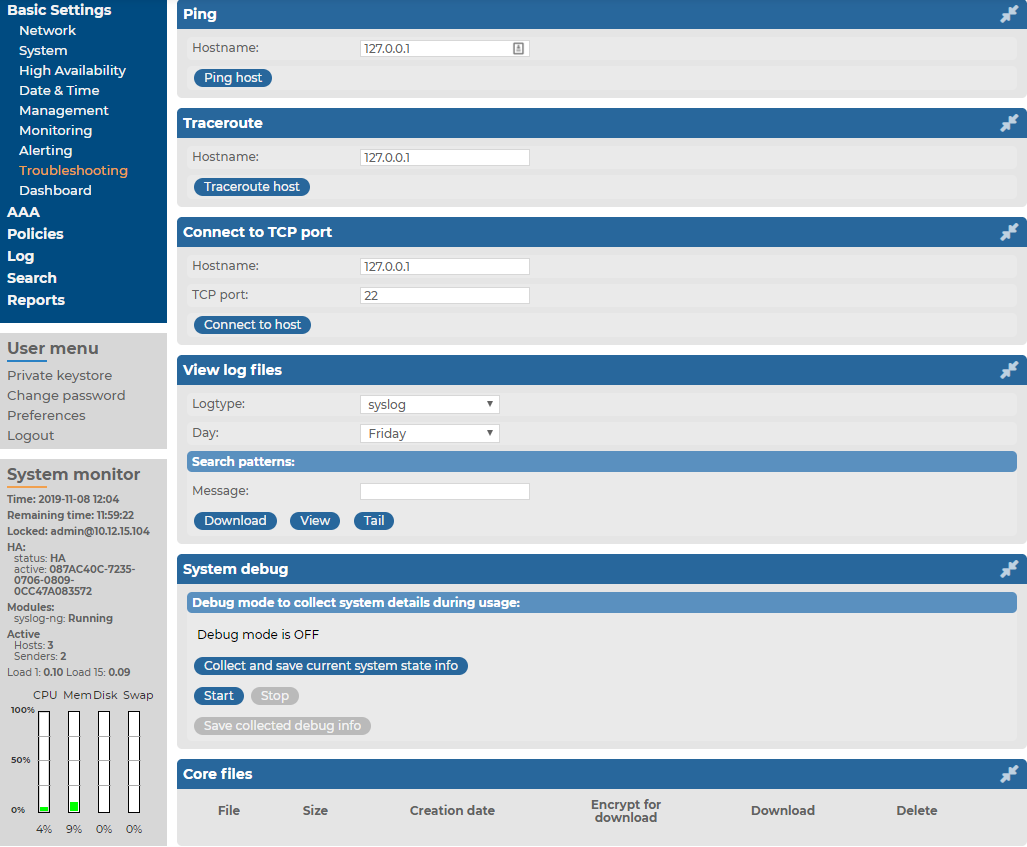Focus the Ping hostname field
The image size is (1027, 847).
[444, 48]
